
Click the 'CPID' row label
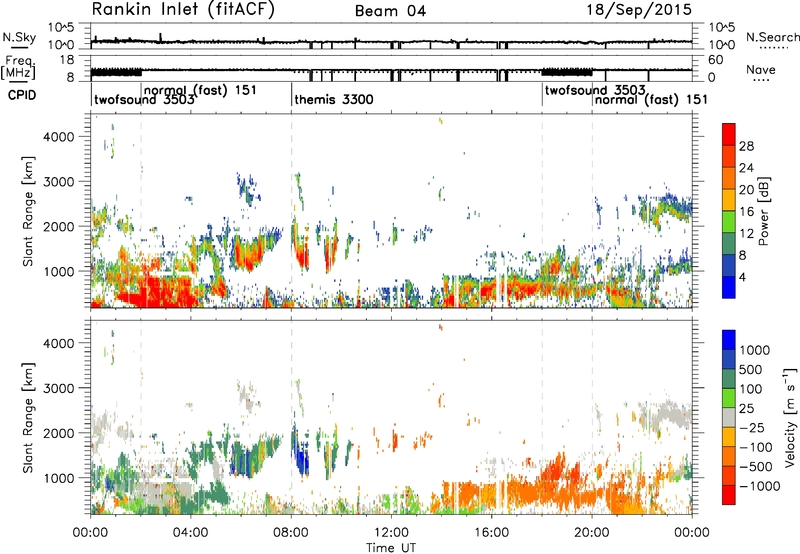[22, 95]
